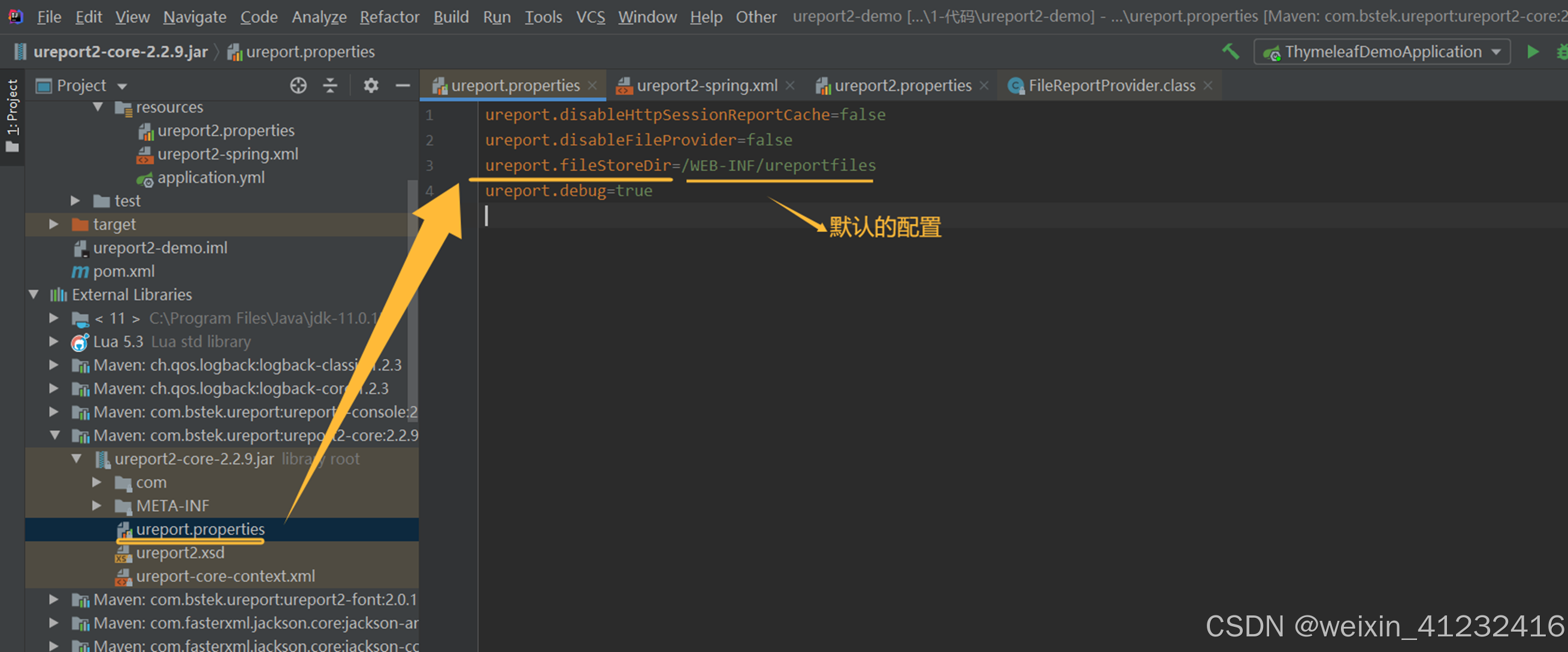Collapse the External Libraries node

[34, 295]
